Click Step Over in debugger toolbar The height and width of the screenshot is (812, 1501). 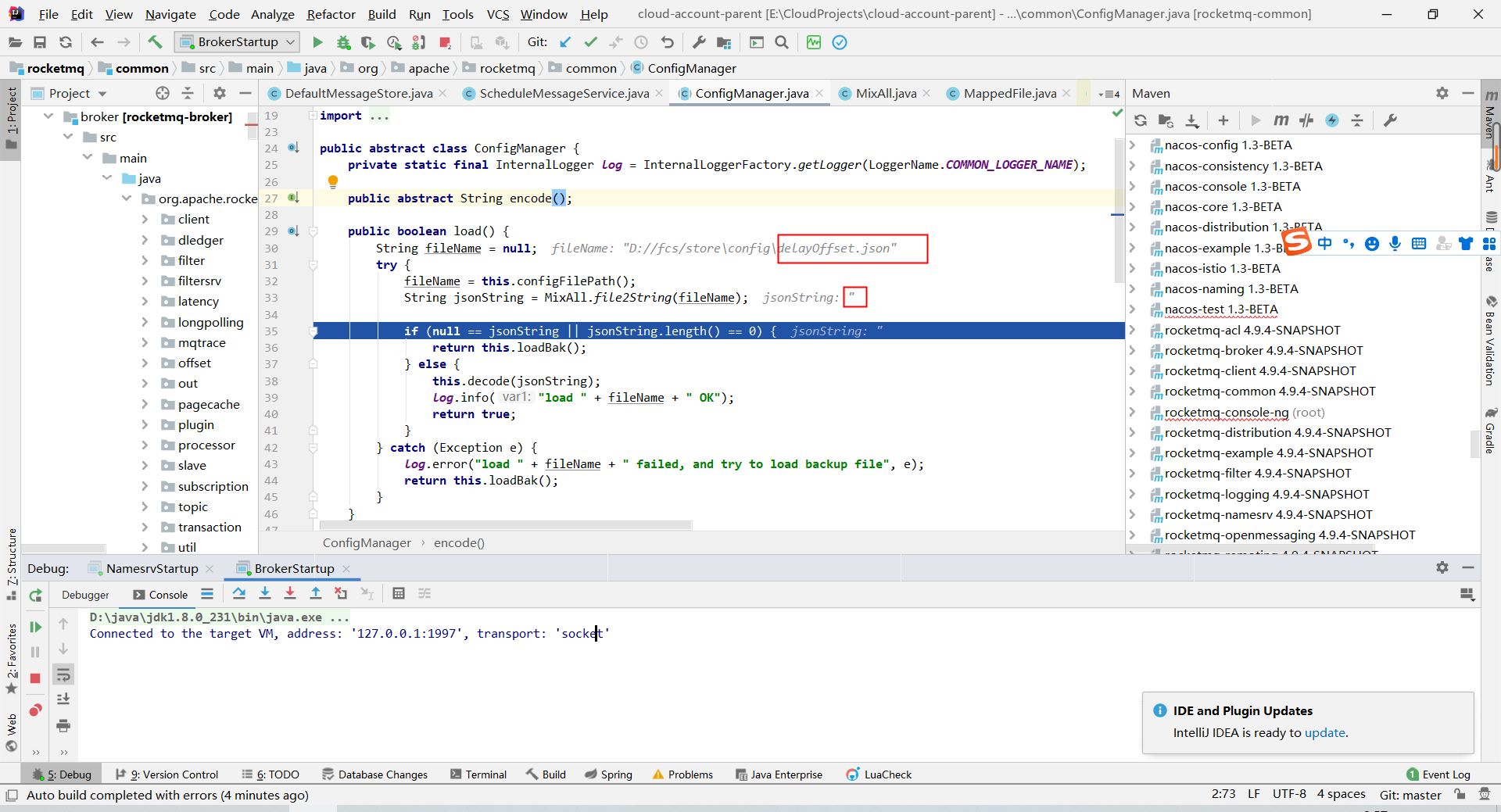coord(239,593)
